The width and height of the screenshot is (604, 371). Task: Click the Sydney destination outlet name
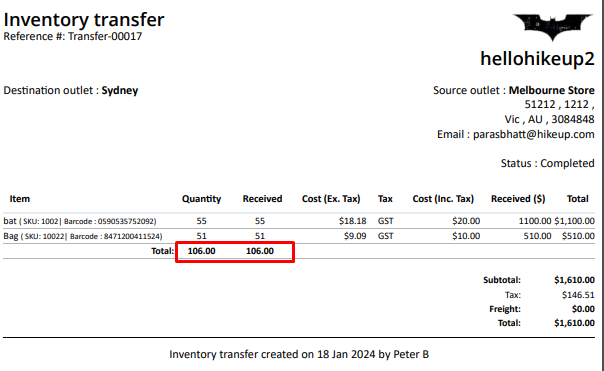point(120,90)
